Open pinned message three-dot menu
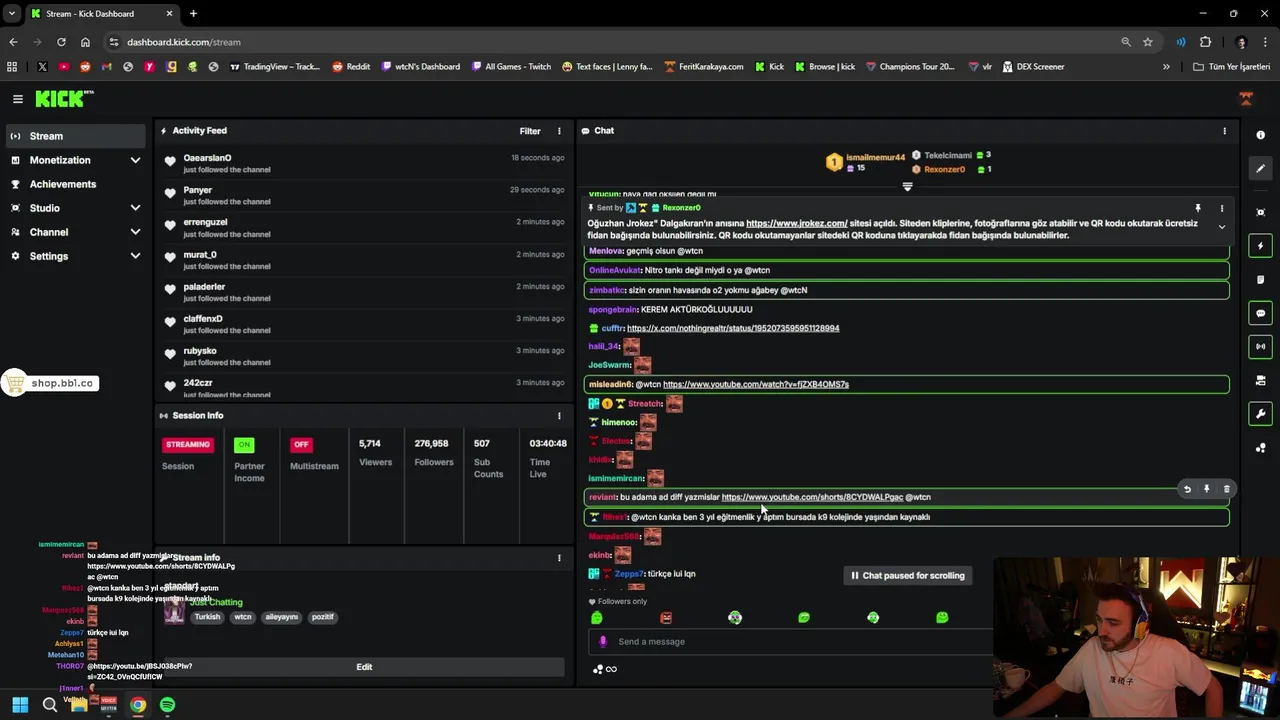The width and height of the screenshot is (1280, 720). click(1221, 208)
